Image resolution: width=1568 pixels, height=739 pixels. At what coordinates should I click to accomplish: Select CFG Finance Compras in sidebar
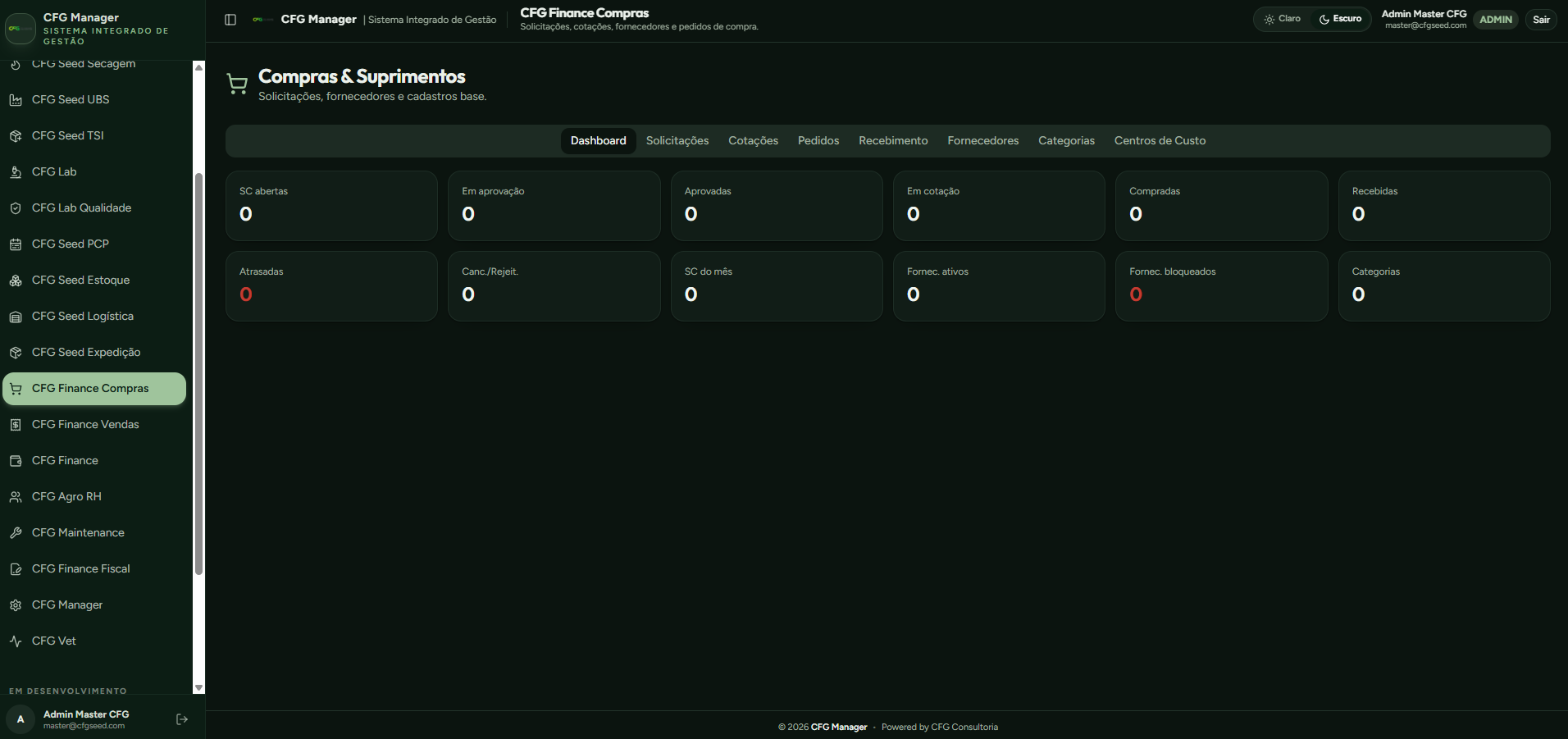tap(94, 389)
